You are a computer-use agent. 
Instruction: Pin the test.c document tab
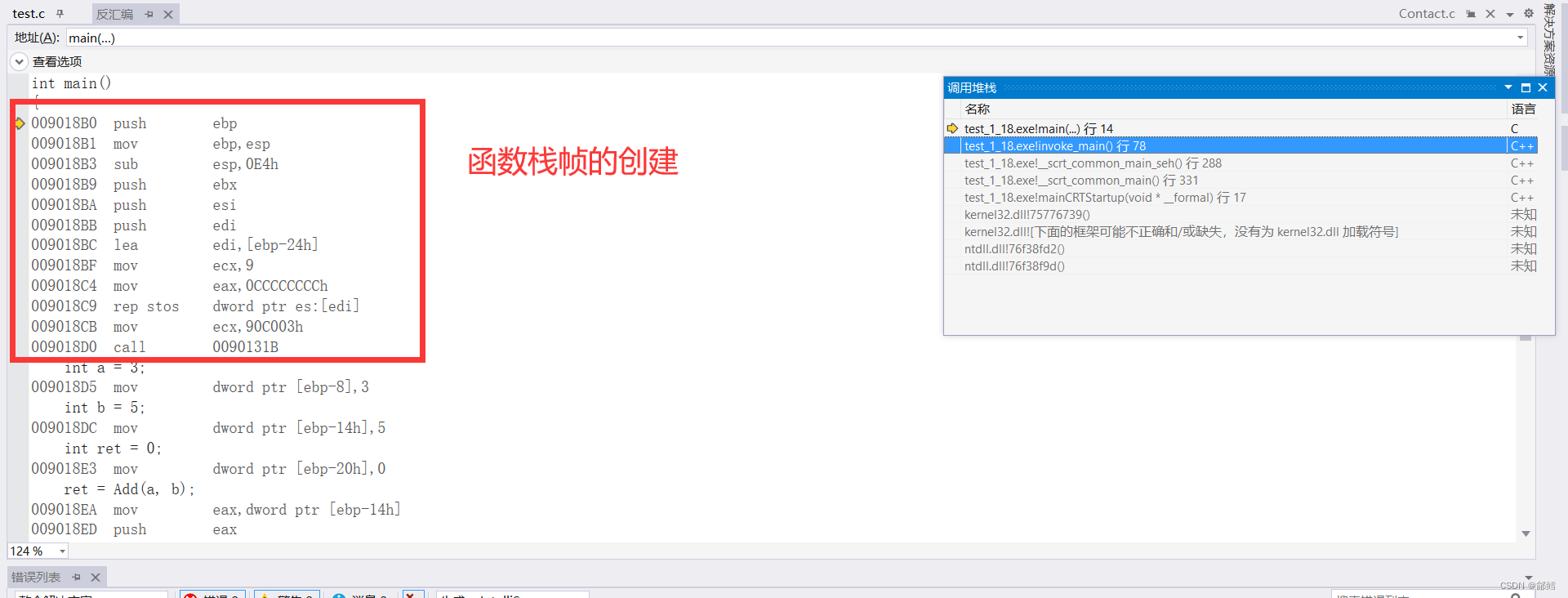click(60, 14)
